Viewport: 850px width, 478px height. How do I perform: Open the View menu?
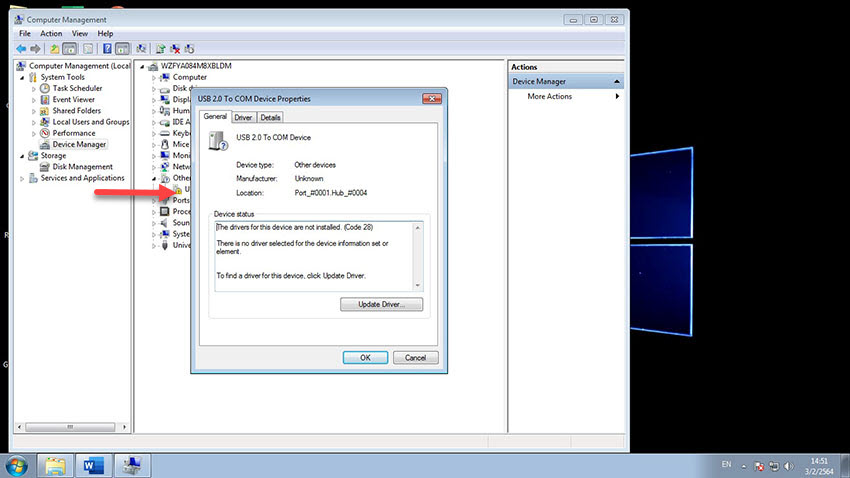(x=80, y=34)
